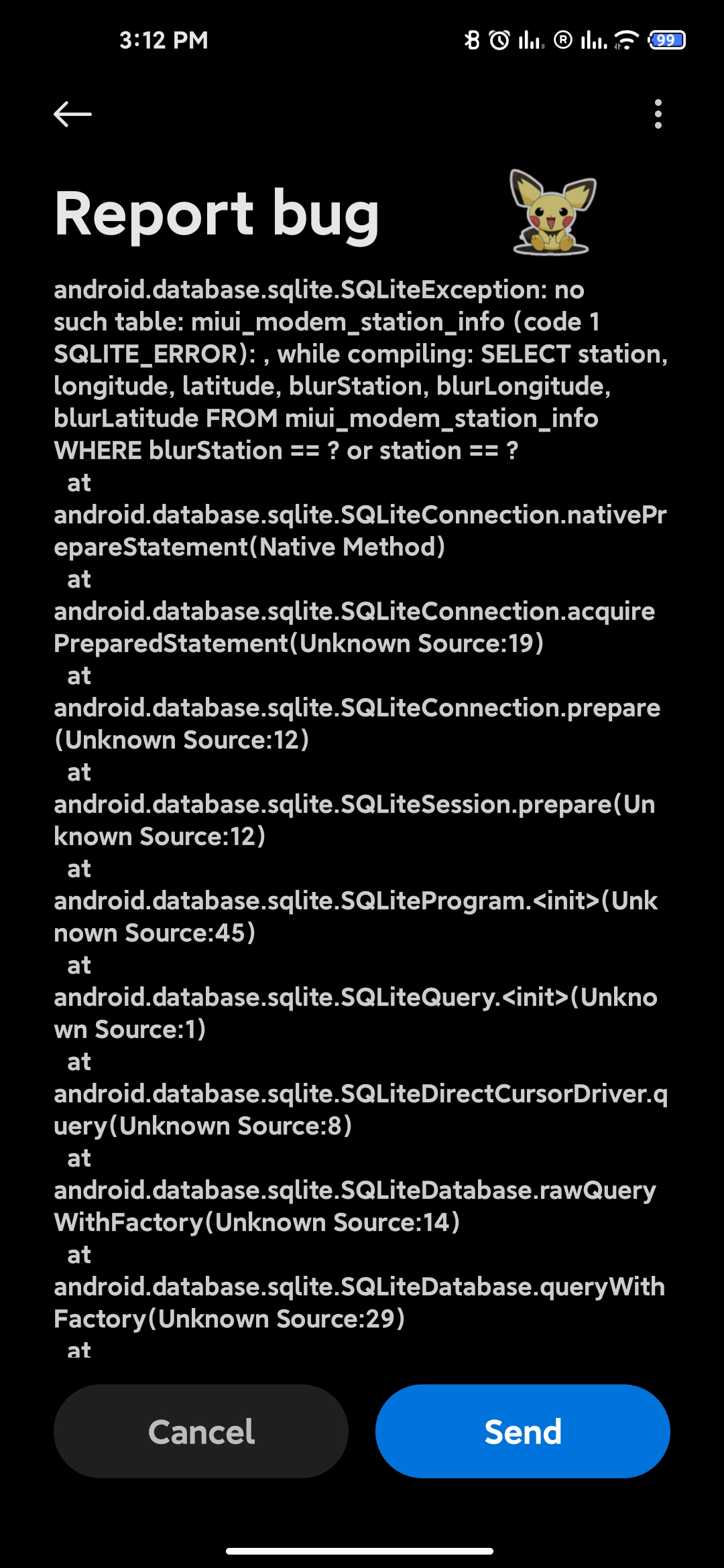
Task: Tap the Wi-Fi signal icon
Action: [626, 40]
